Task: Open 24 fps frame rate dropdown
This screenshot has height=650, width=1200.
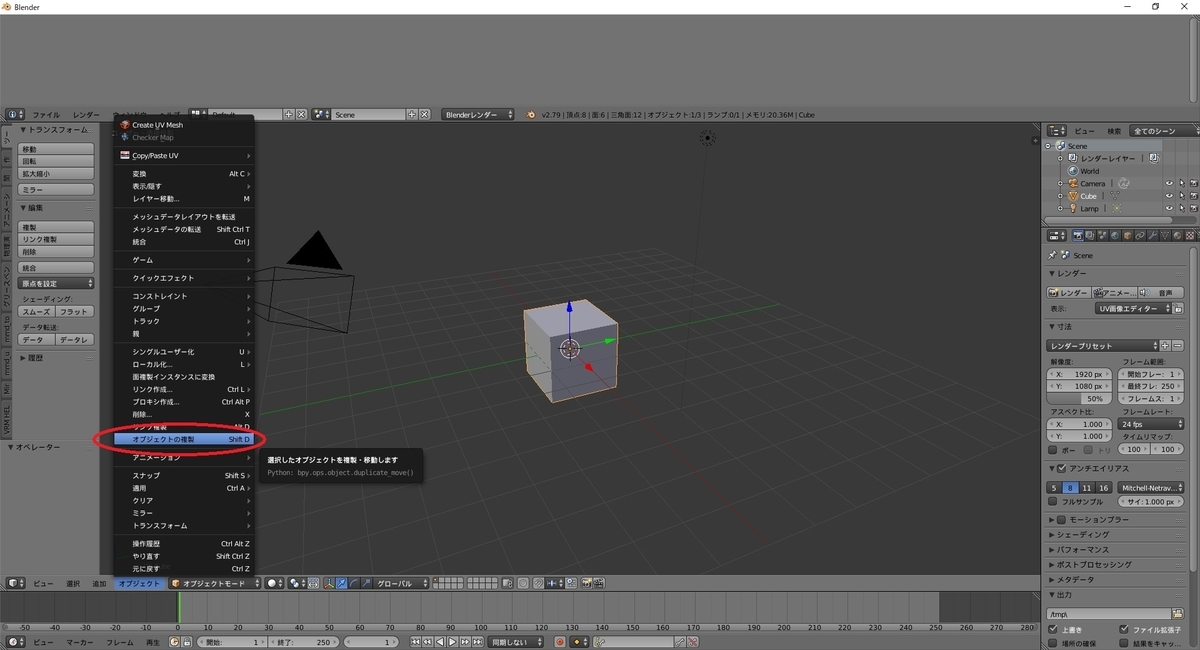Action: point(1150,424)
